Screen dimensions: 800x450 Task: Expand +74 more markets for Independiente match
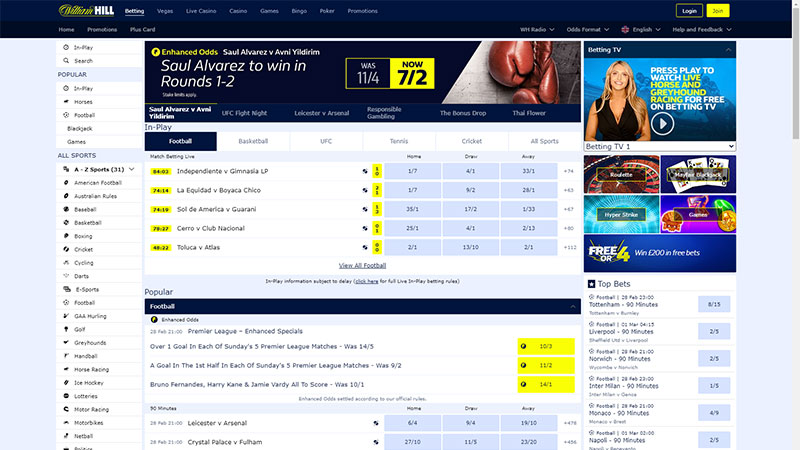569,171
